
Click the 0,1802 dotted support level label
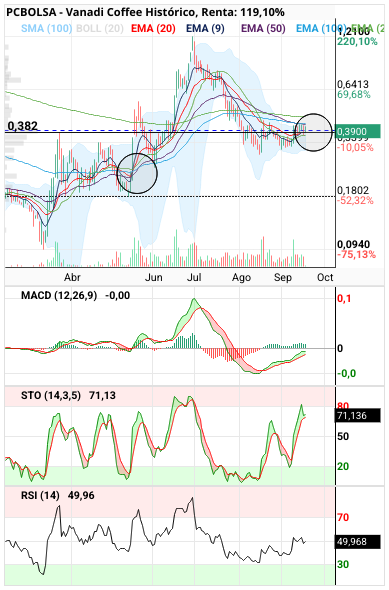coord(353,190)
